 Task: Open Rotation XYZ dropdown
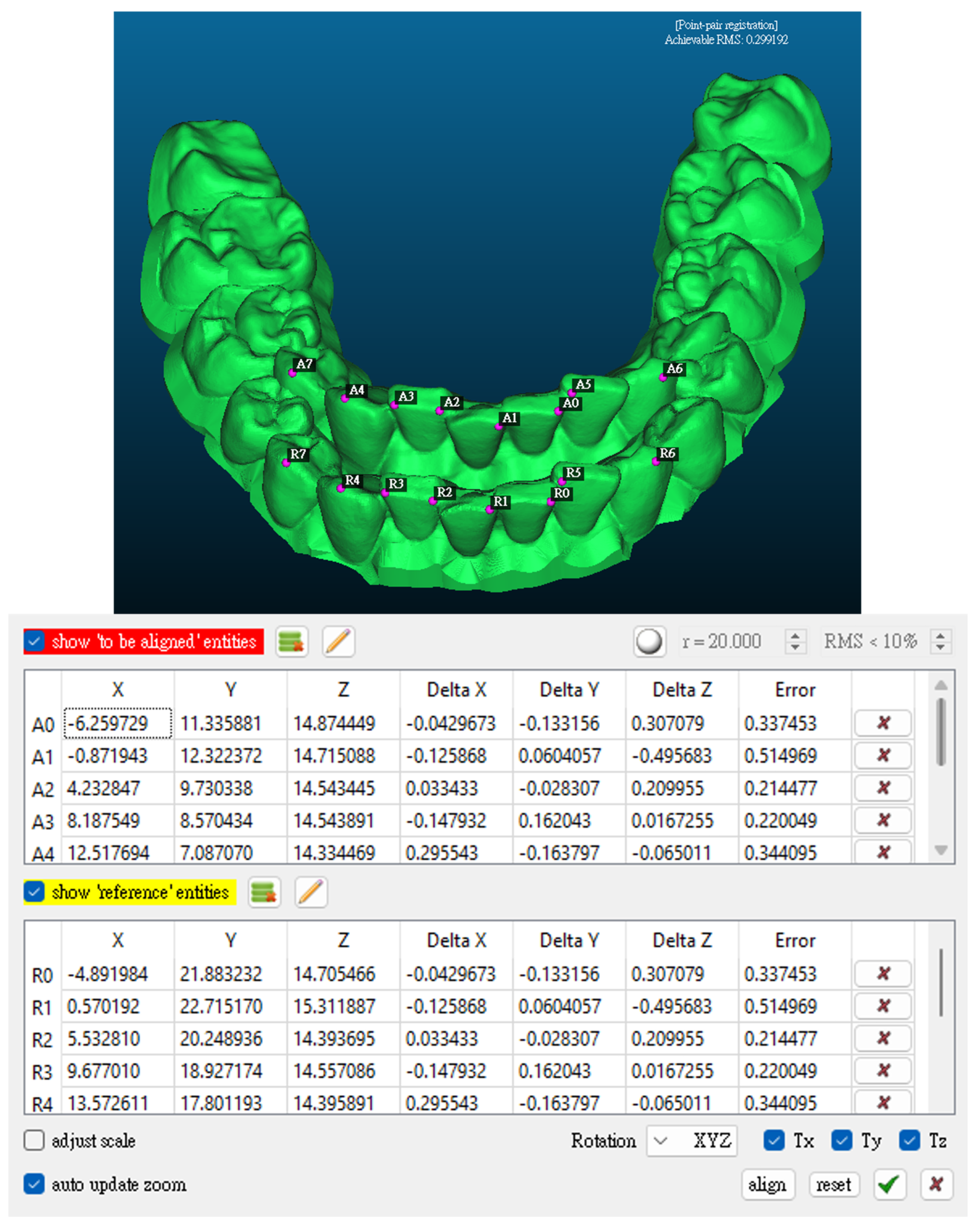click(x=691, y=1141)
